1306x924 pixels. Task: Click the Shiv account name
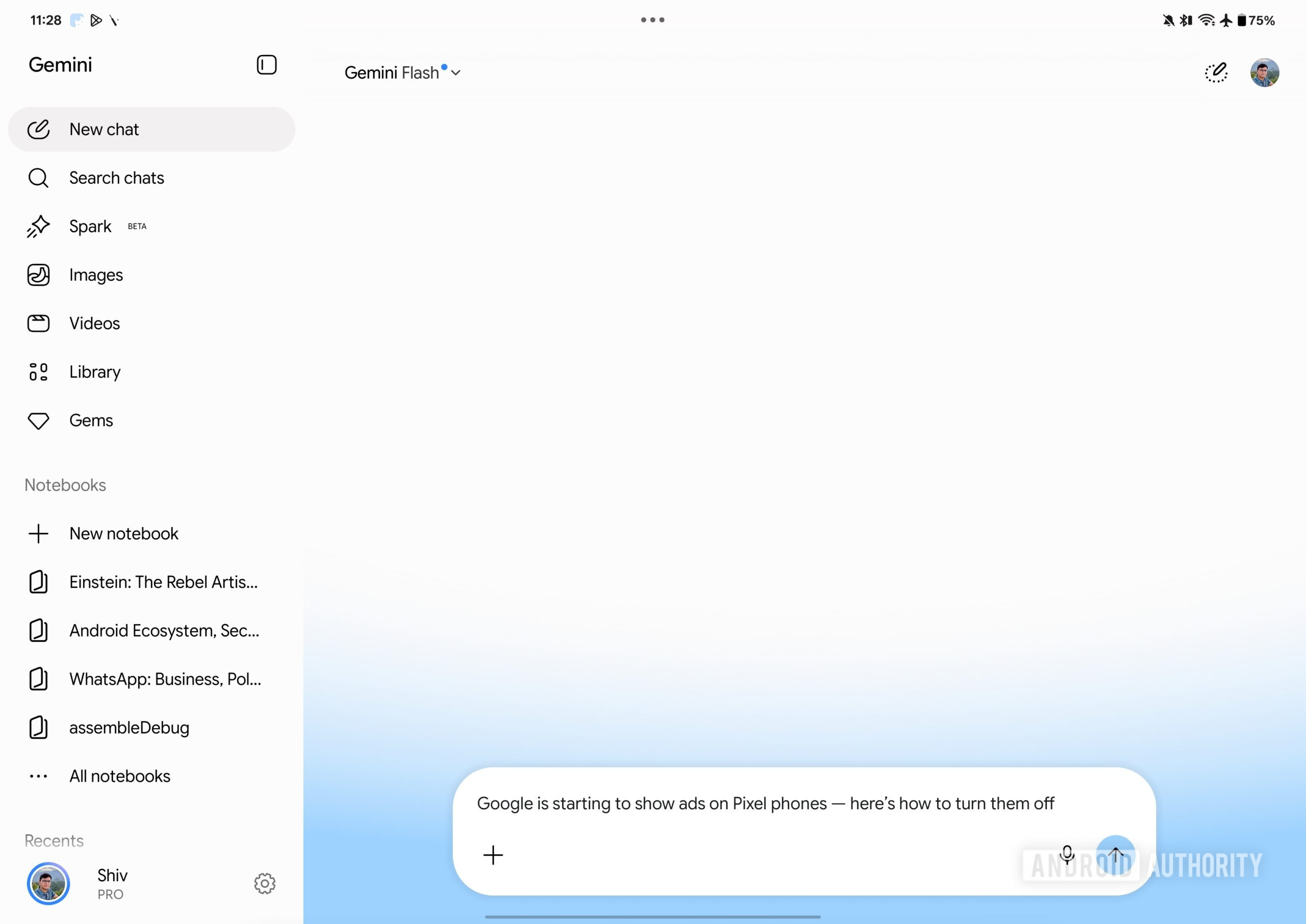112,875
